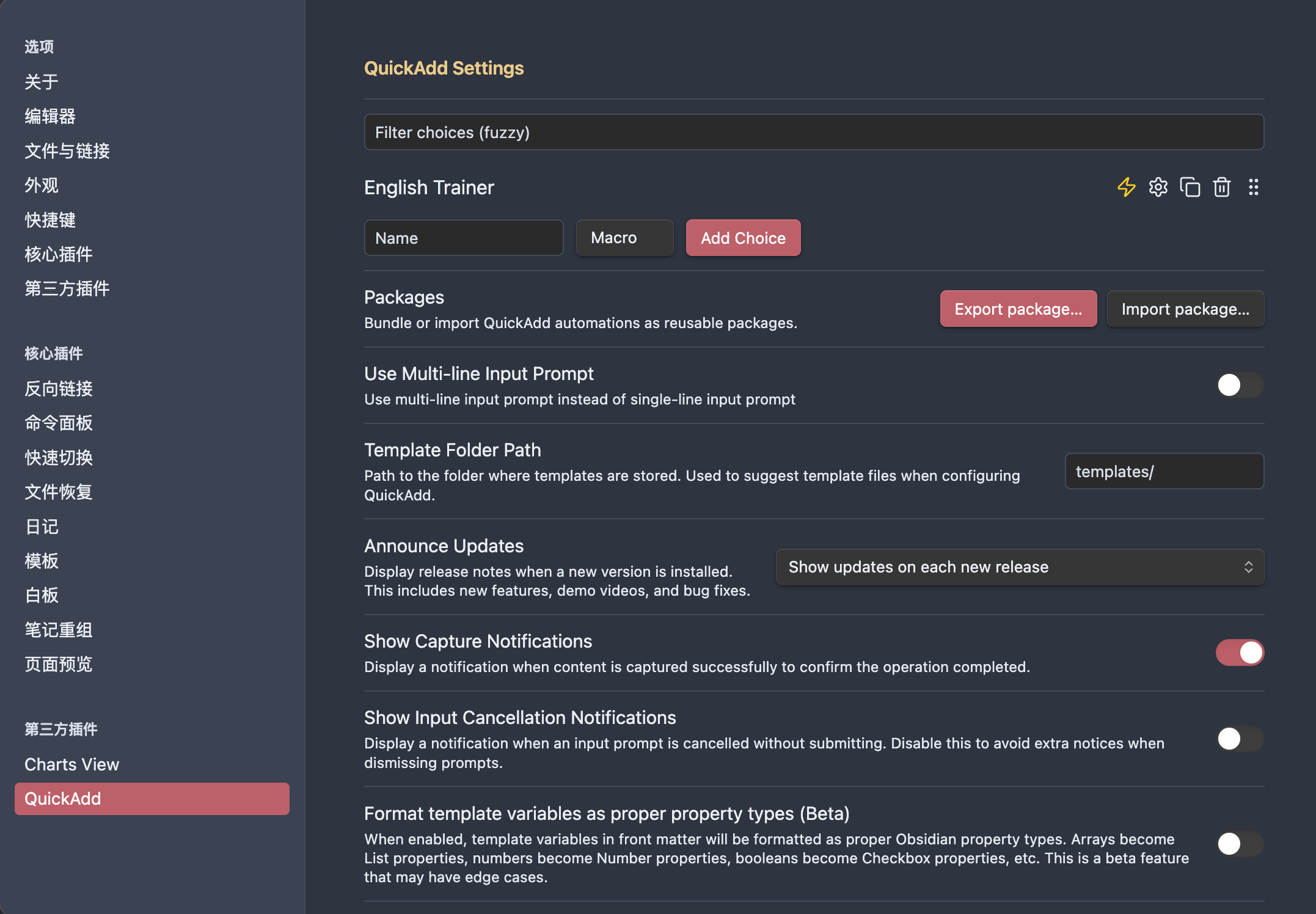Select QuickAdd in sidebar
The image size is (1316, 914).
coord(152,799)
